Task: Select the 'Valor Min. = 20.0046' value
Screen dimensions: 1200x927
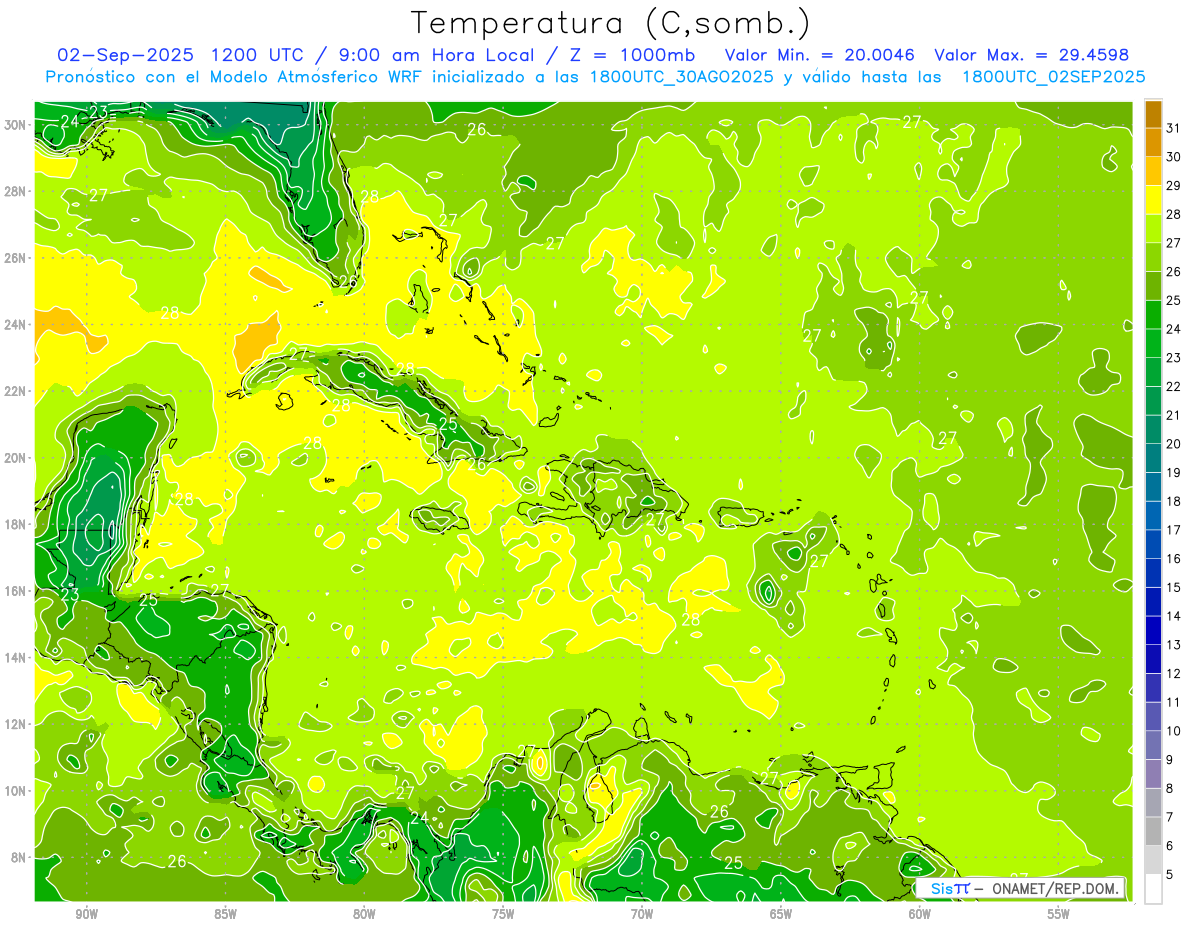Action: click(821, 55)
